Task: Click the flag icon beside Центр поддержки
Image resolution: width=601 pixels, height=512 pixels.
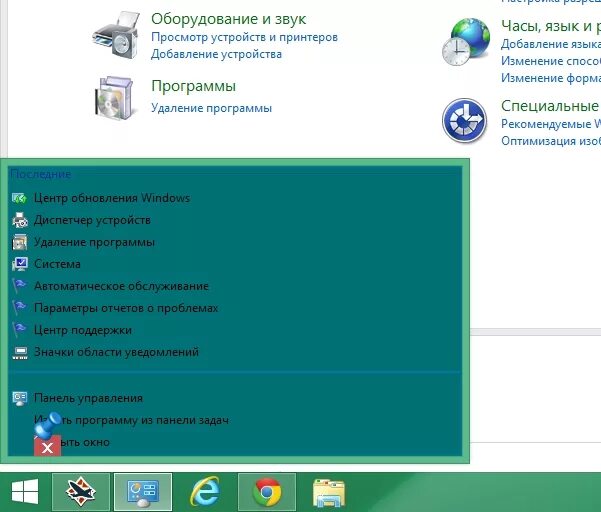Action: pos(19,330)
